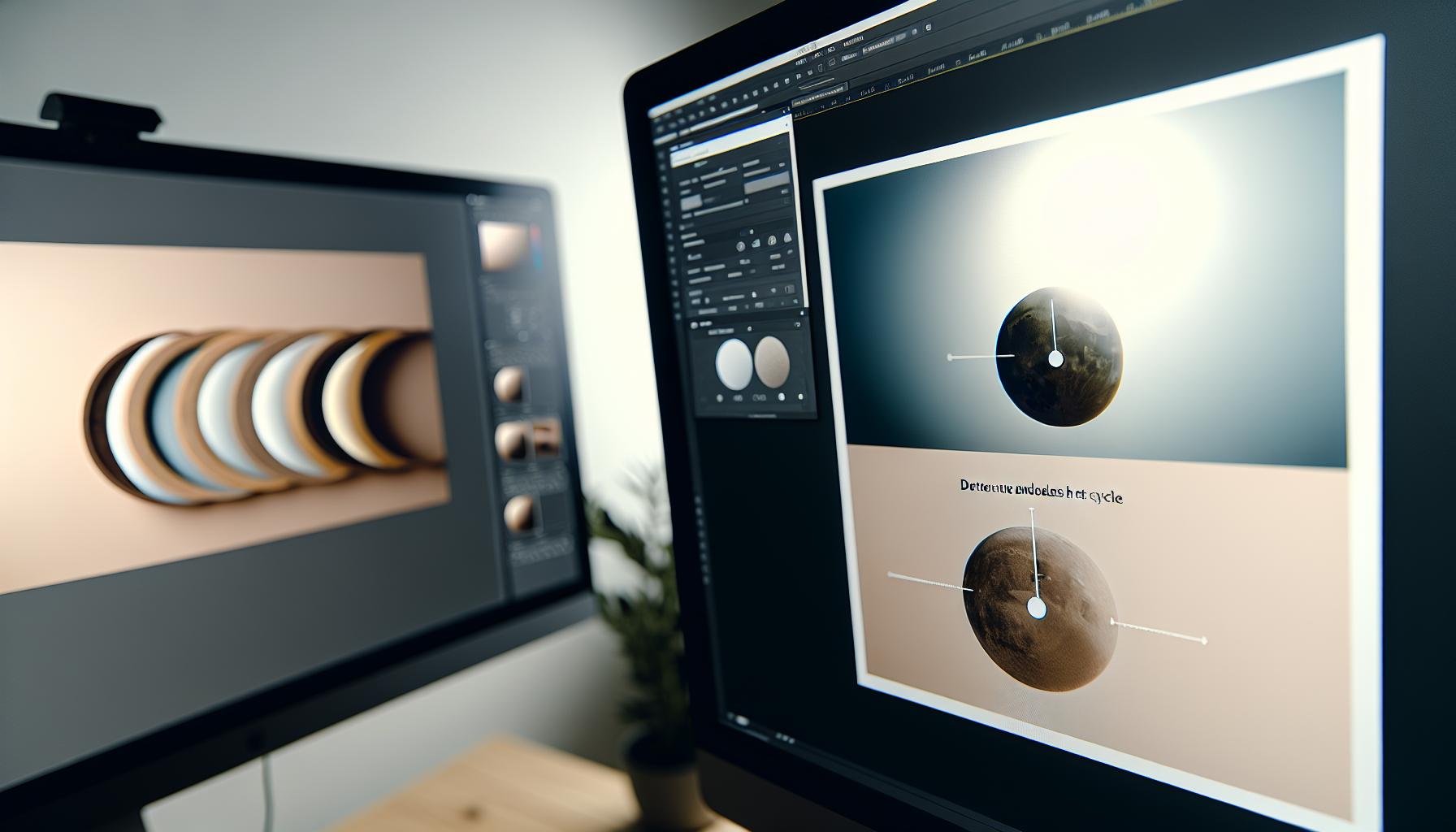The image size is (1456, 832).
Task: Select the handle endpoint right of the brown planet
Action: click(x=1204, y=640)
